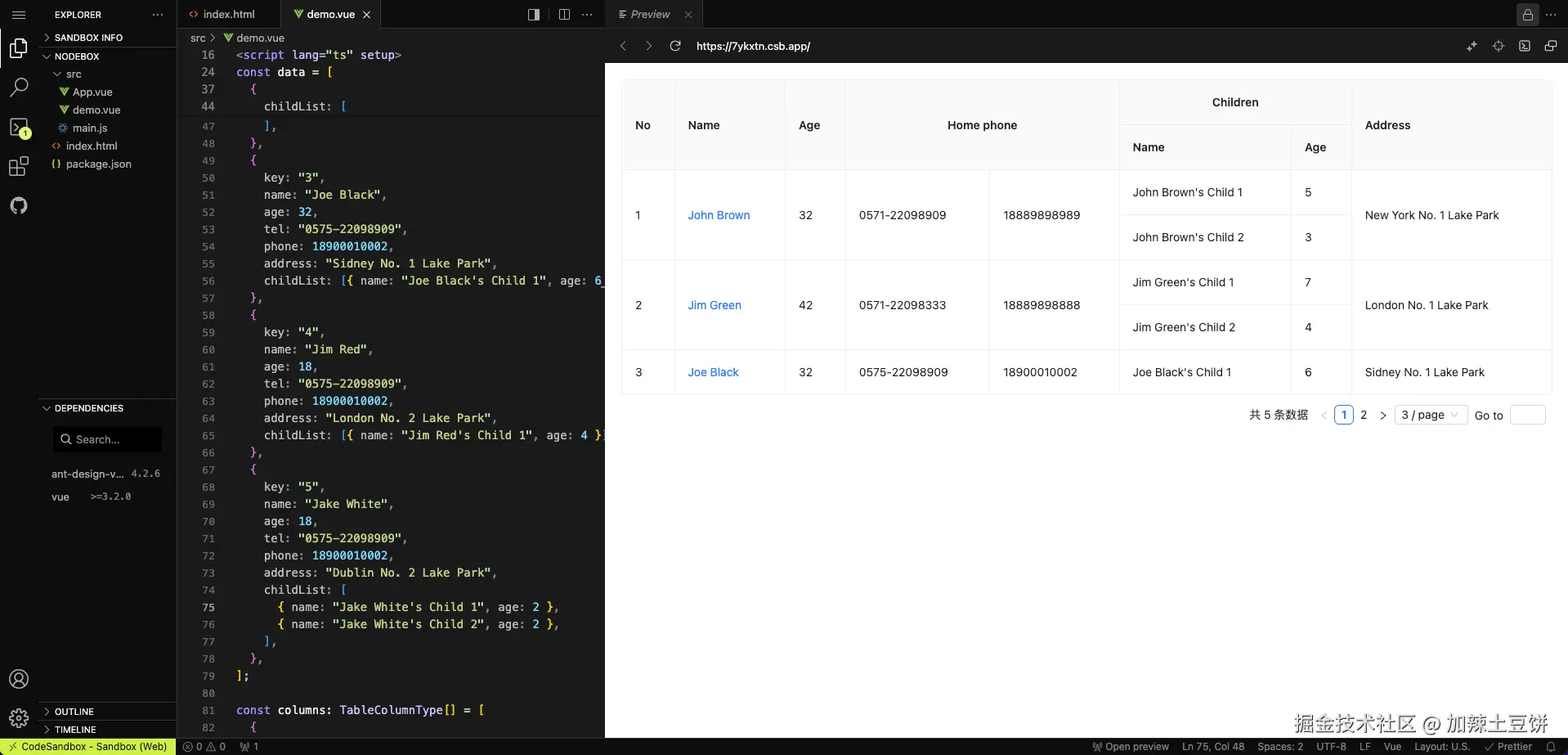Screen dimensions: 1568x755
Task: Click the John Brown name link
Action: tap(719, 215)
